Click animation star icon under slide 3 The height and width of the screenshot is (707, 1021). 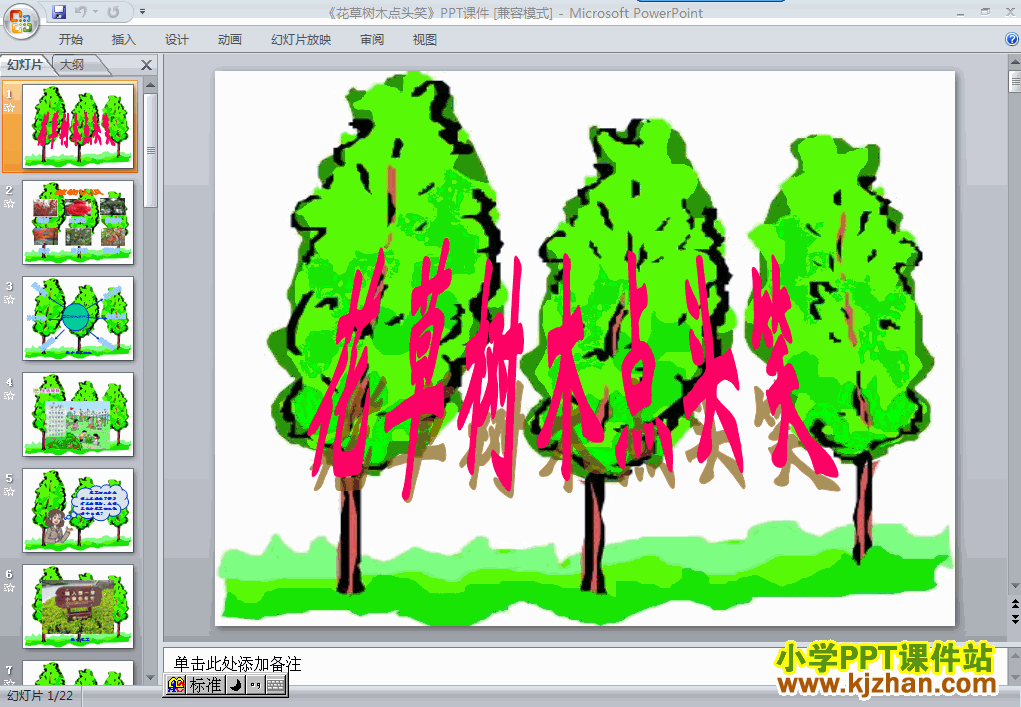[9, 299]
